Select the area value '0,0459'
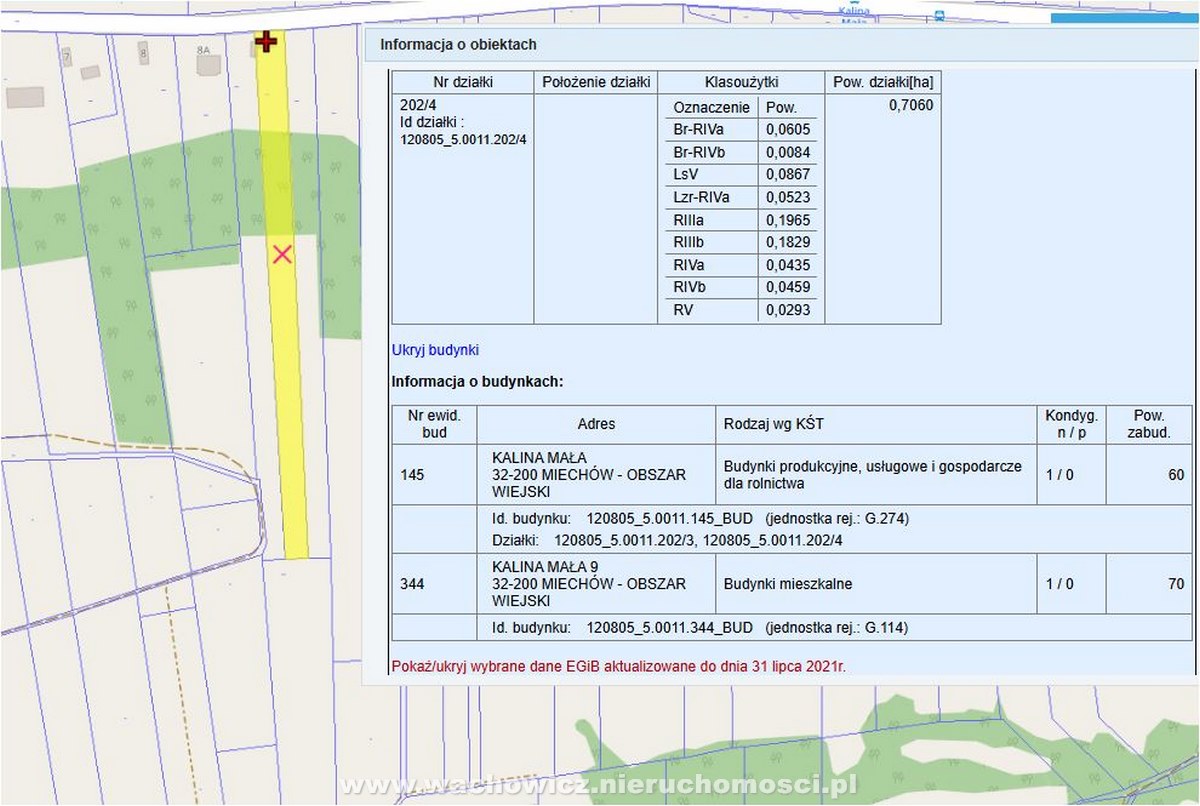This screenshot has width=1200, height=806. click(x=788, y=287)
